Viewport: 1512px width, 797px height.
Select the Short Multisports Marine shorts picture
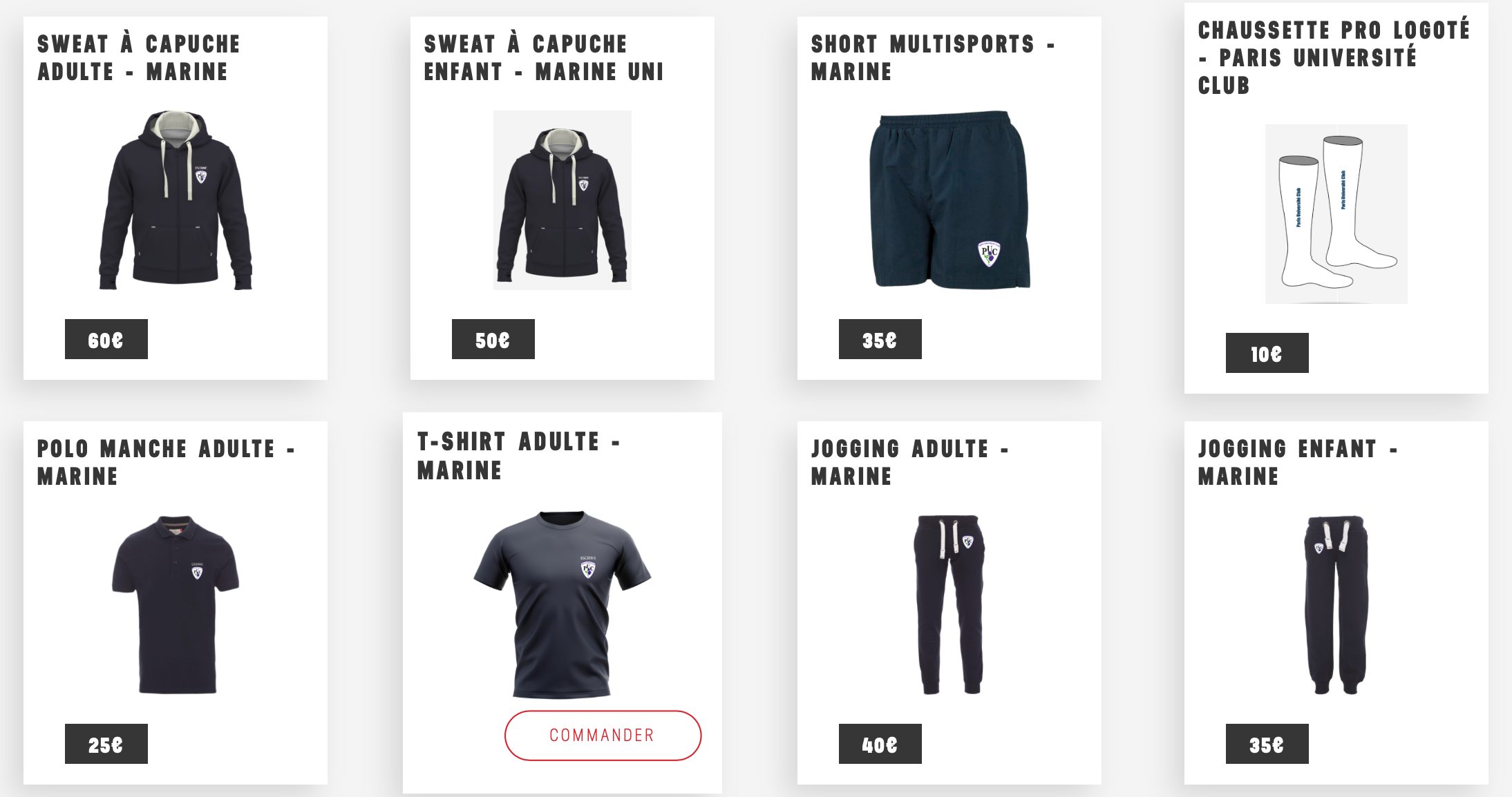949,200
